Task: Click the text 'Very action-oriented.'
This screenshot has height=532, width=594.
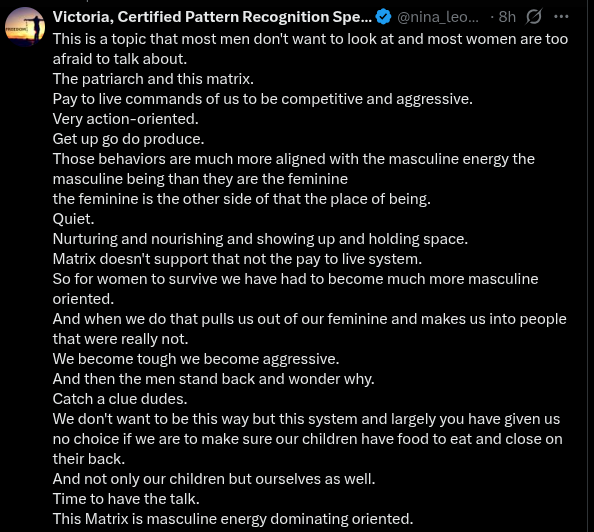Action: pyautogui.click(x=125, y=119)
